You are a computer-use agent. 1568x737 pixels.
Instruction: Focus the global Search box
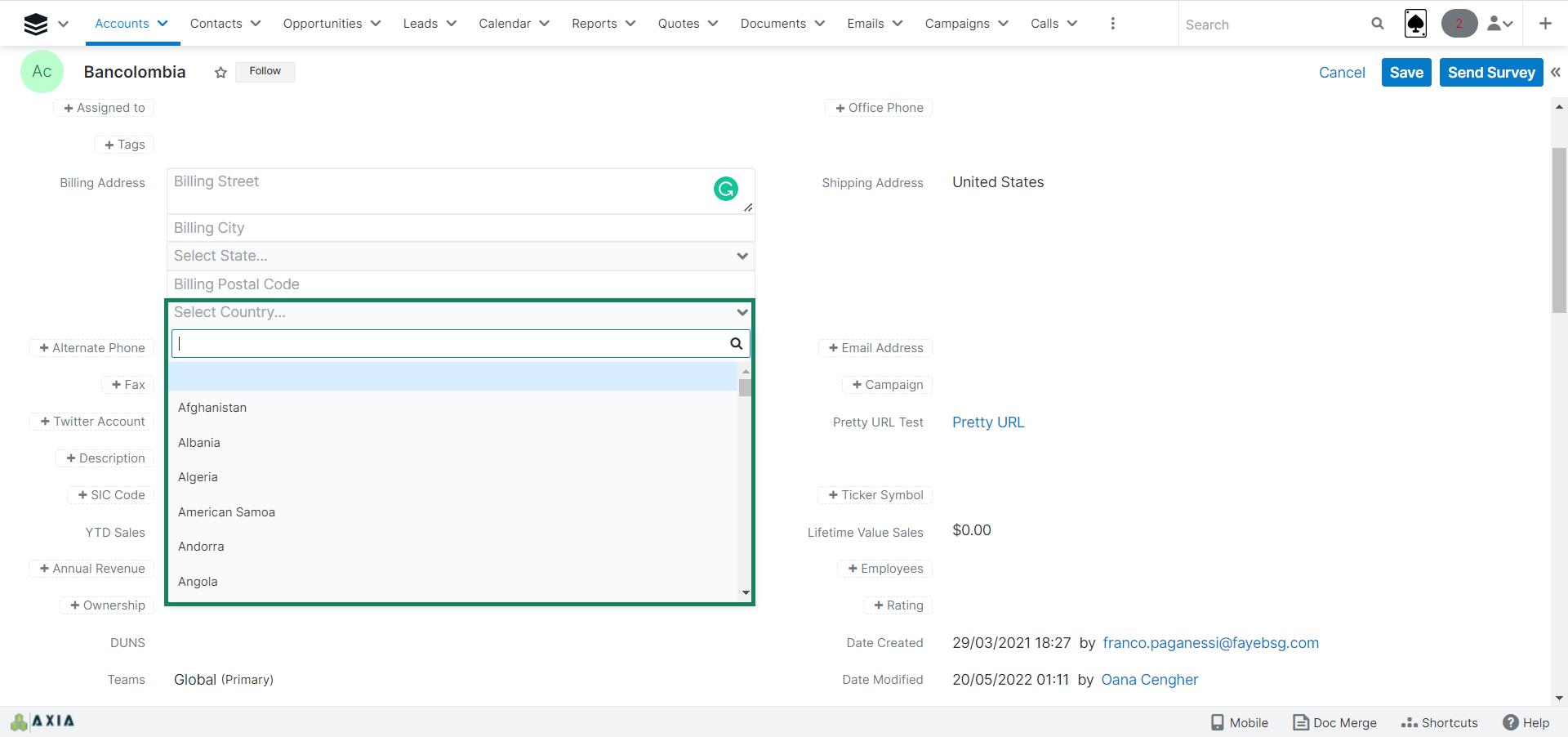point(1274,25)
